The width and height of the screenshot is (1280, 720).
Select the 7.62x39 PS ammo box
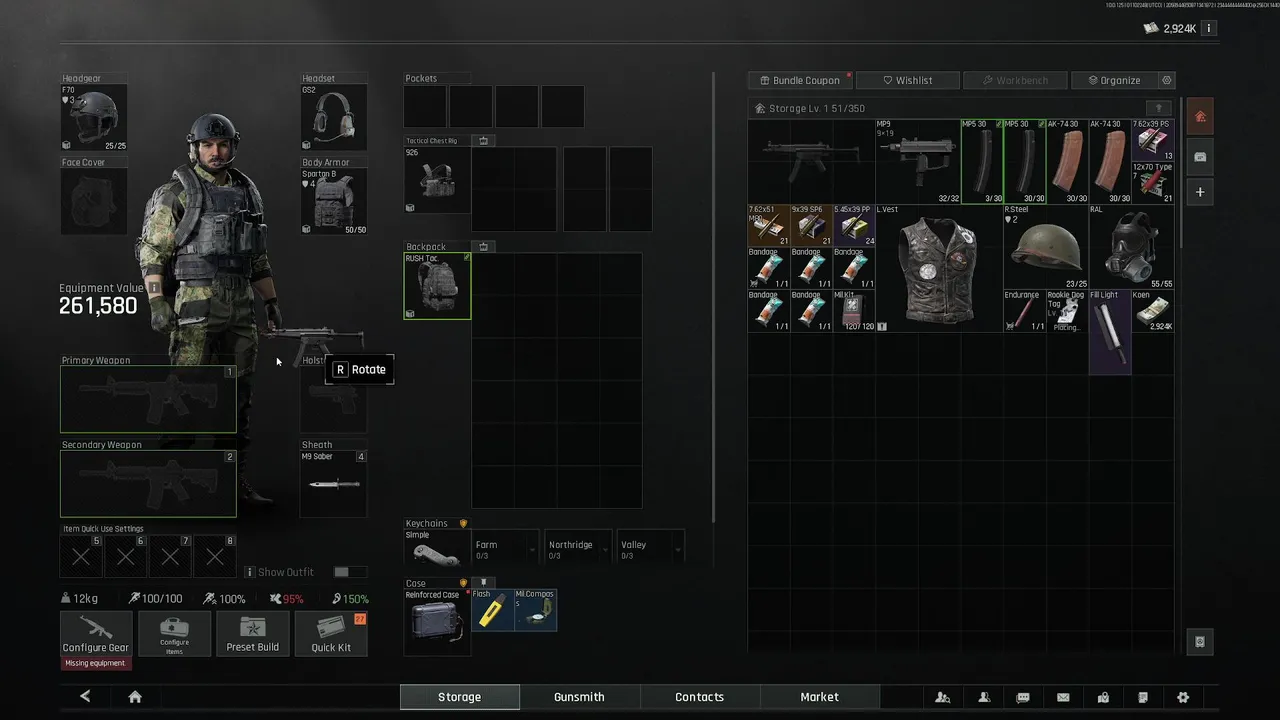(1153, 140)
